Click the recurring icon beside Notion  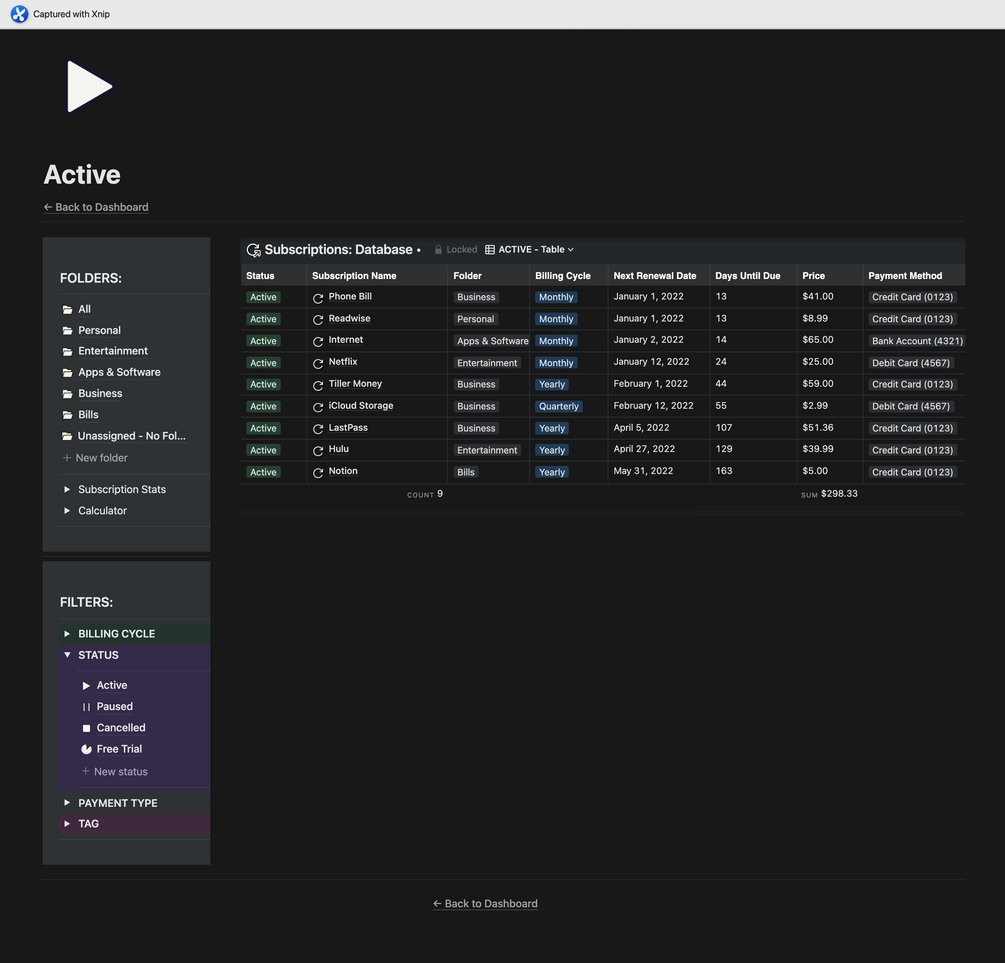coord(318,473)
